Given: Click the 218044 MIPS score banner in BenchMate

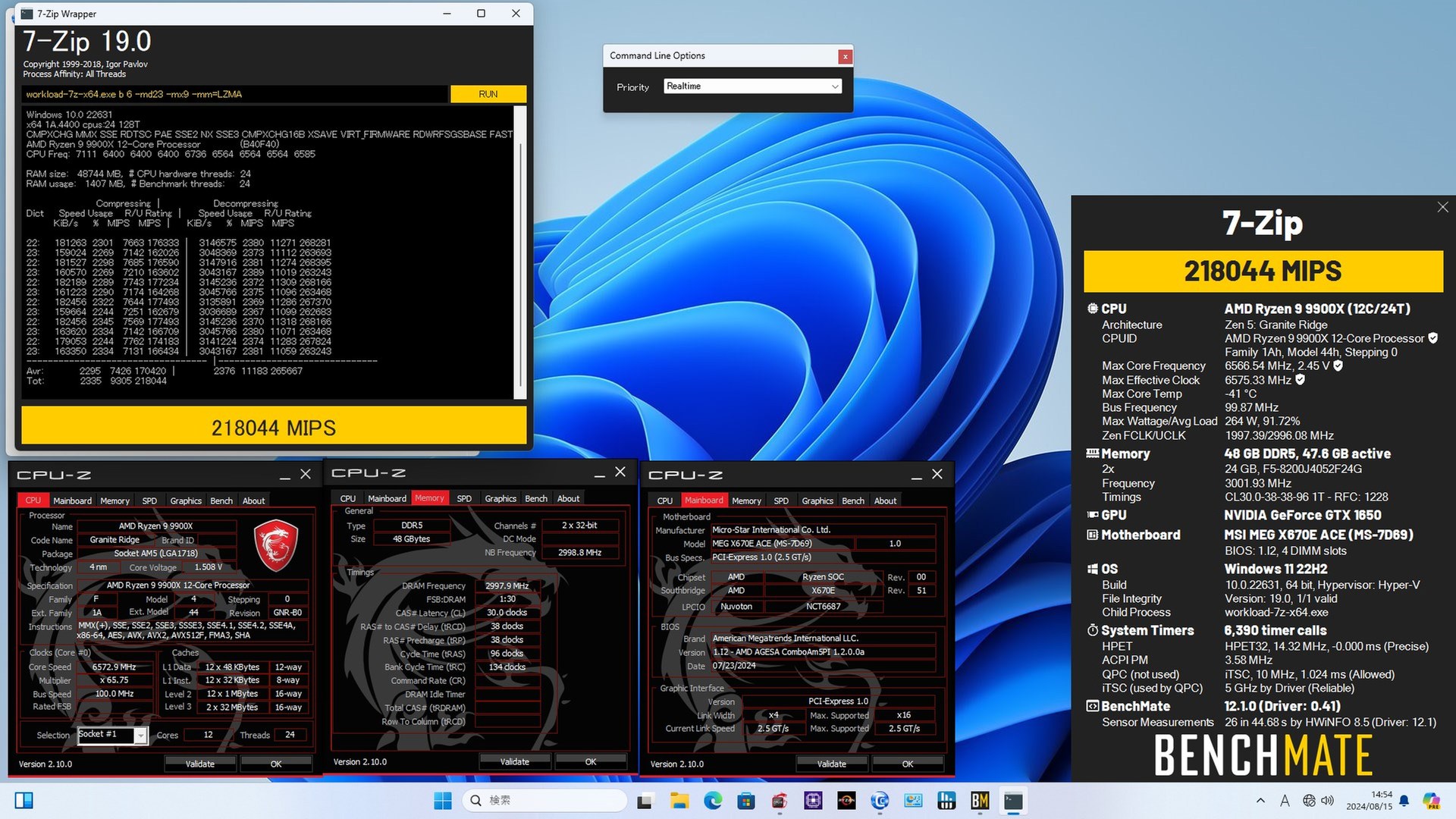Looking at the screenshot, I should coord(1263,271).
